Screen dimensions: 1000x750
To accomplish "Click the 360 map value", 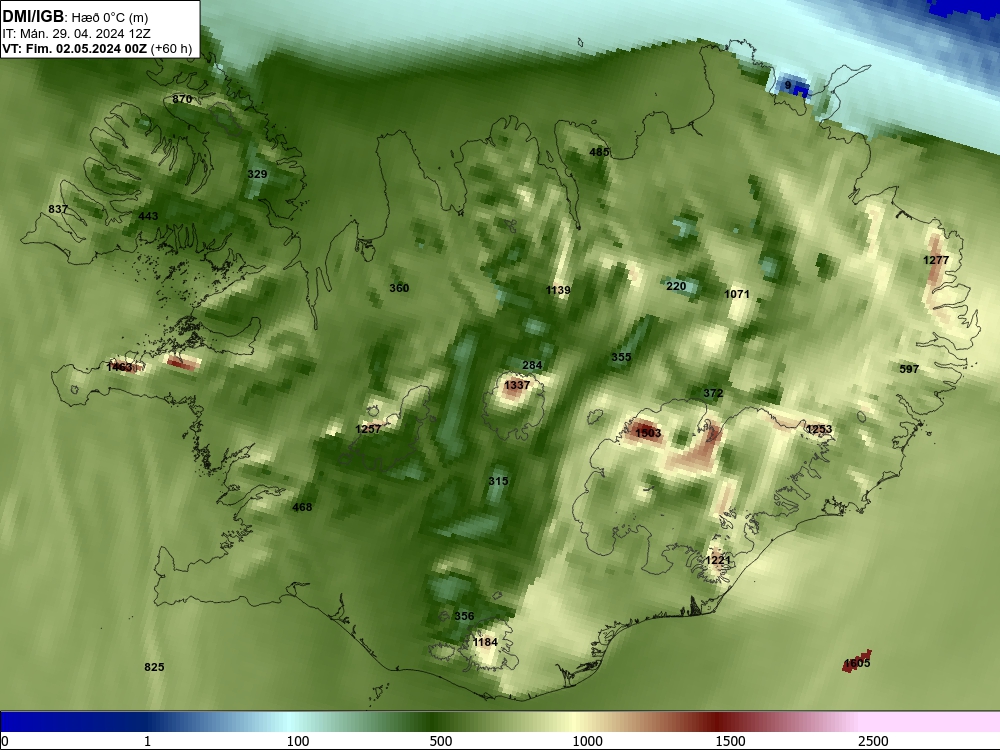I will tap(399, 288).
